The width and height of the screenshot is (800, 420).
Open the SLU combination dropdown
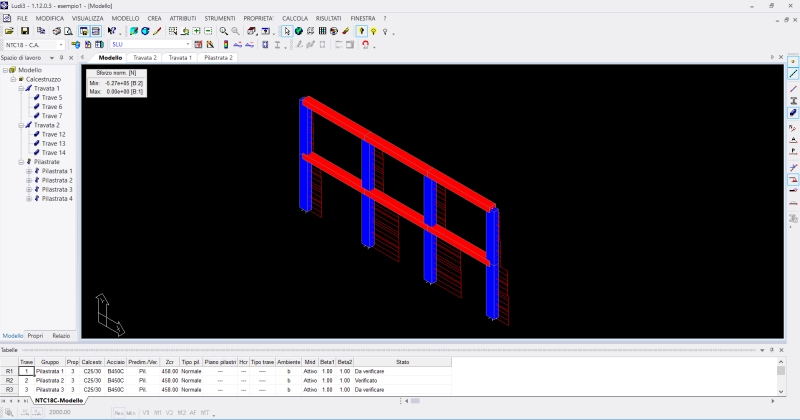point(187,45)
